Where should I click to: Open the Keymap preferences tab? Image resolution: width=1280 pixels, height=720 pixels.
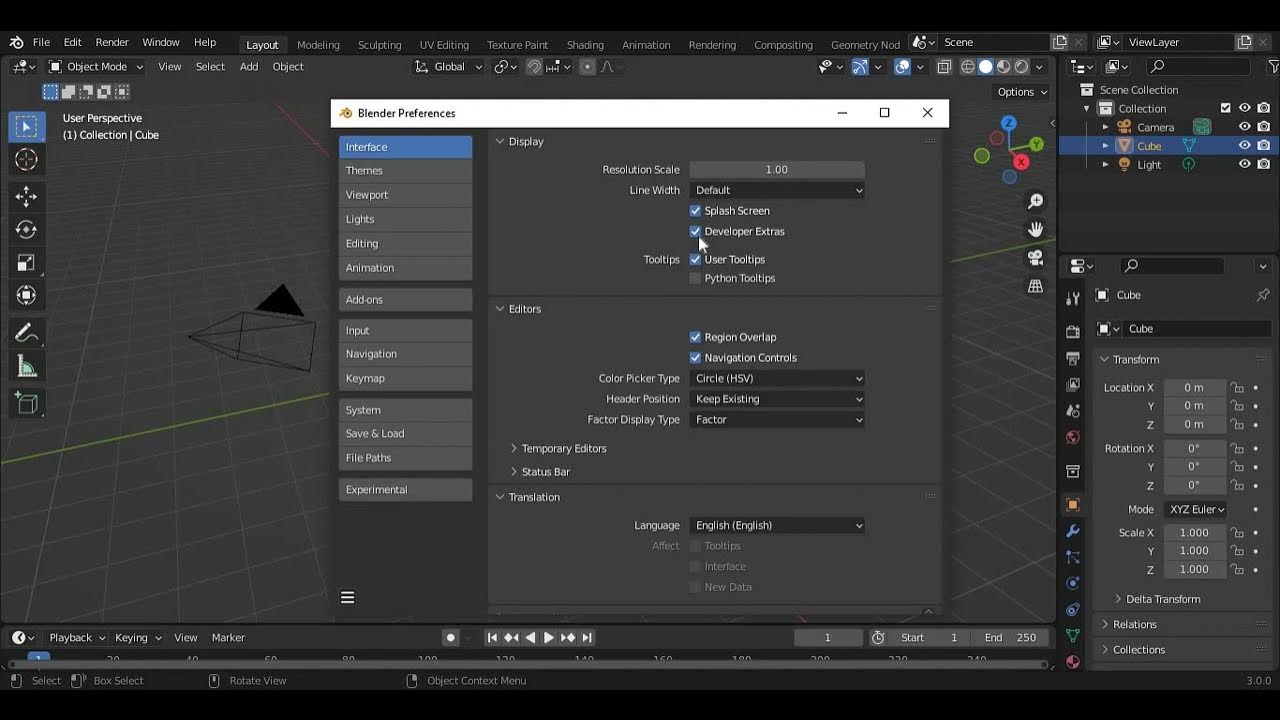tap(405, 378)
